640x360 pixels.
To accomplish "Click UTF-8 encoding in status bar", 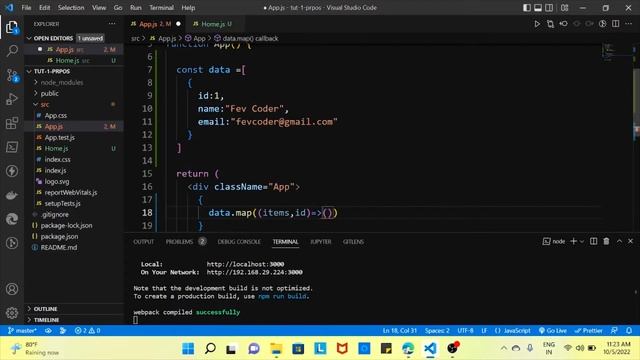I will click(x=465, y=331).
